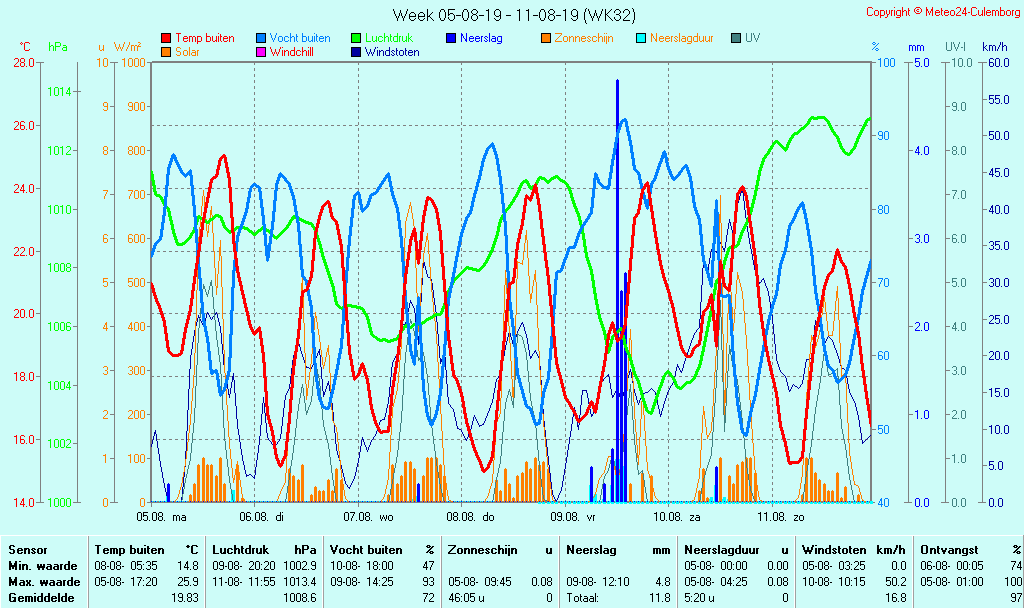The image size is (1026, 608).
Task: Click the orange Solar legend swatch
Action: click(166, 52)
